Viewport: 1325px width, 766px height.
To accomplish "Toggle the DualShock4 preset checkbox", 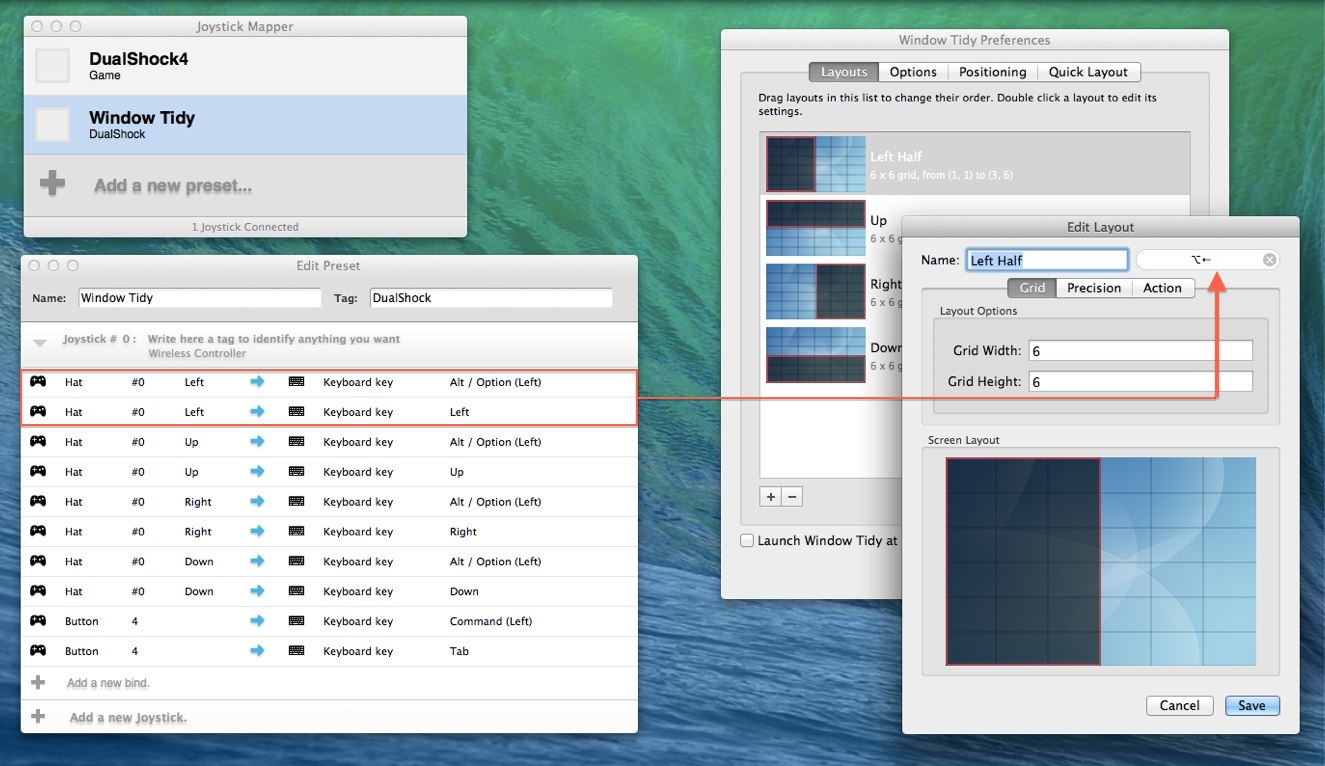I will click(52, 66).
